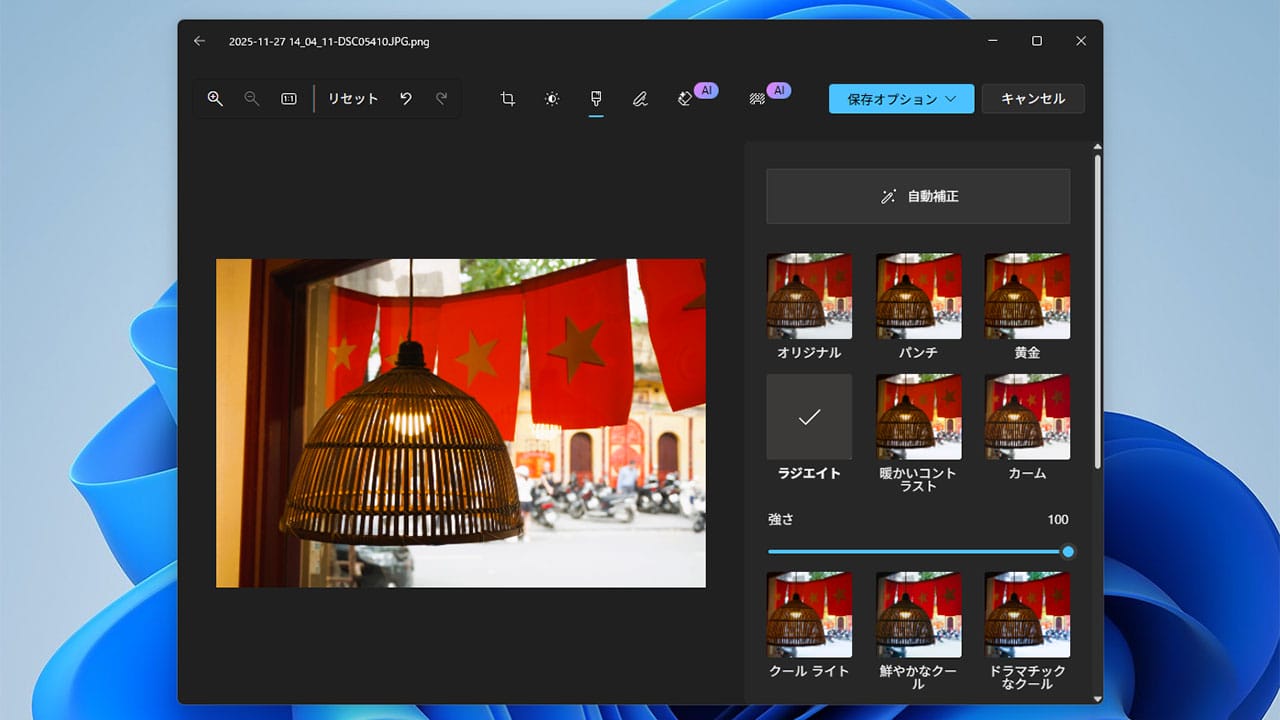Click リセット to reset all edits
Screen dimensions: 1280x720
(352, 98)
